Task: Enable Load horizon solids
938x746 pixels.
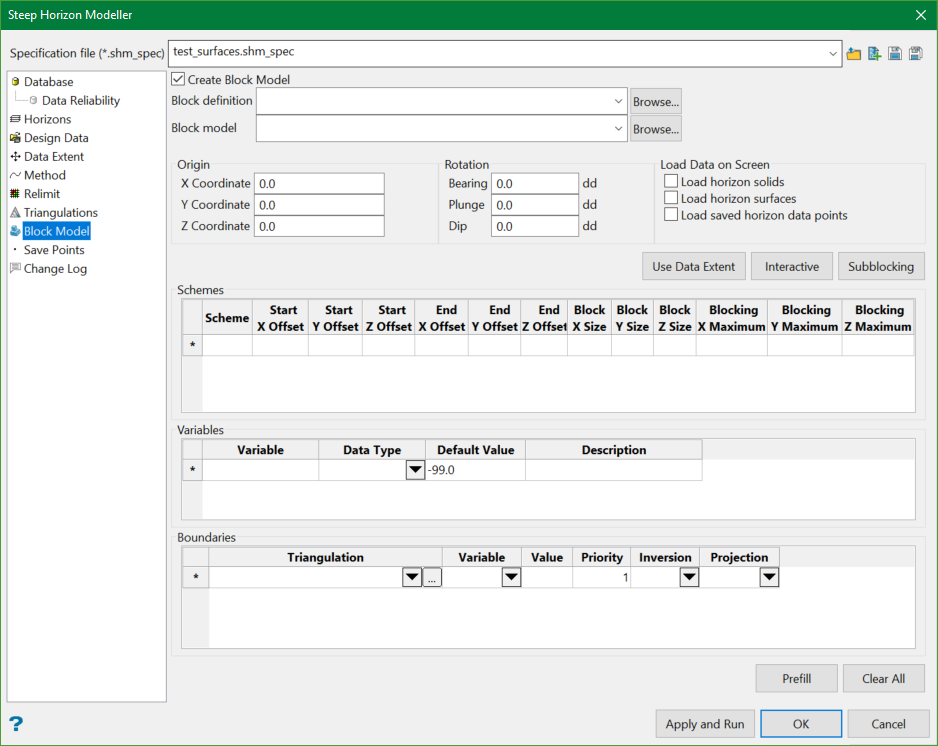Action: point(671,182)
